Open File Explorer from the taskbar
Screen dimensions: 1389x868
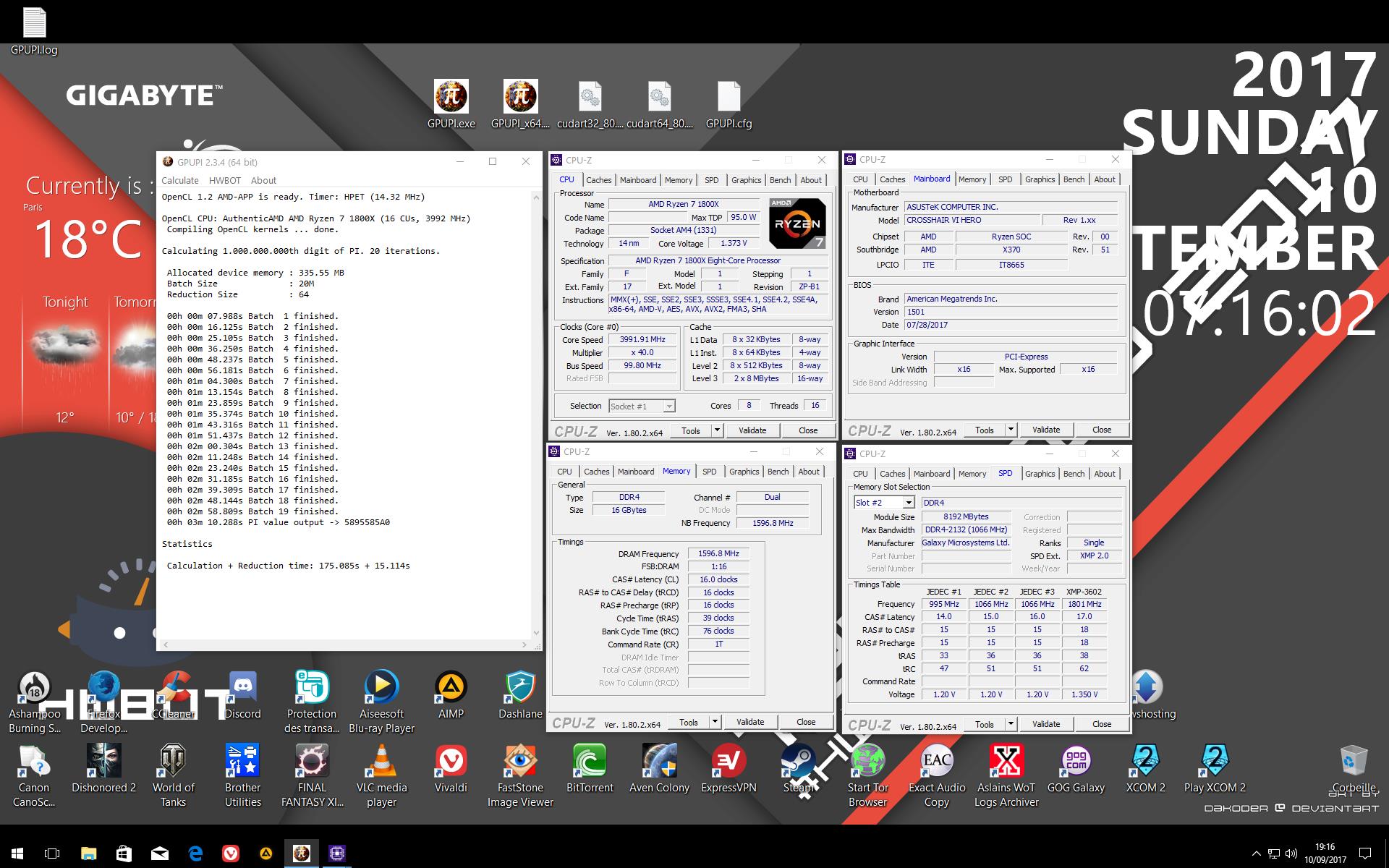(x=88, y=854)
